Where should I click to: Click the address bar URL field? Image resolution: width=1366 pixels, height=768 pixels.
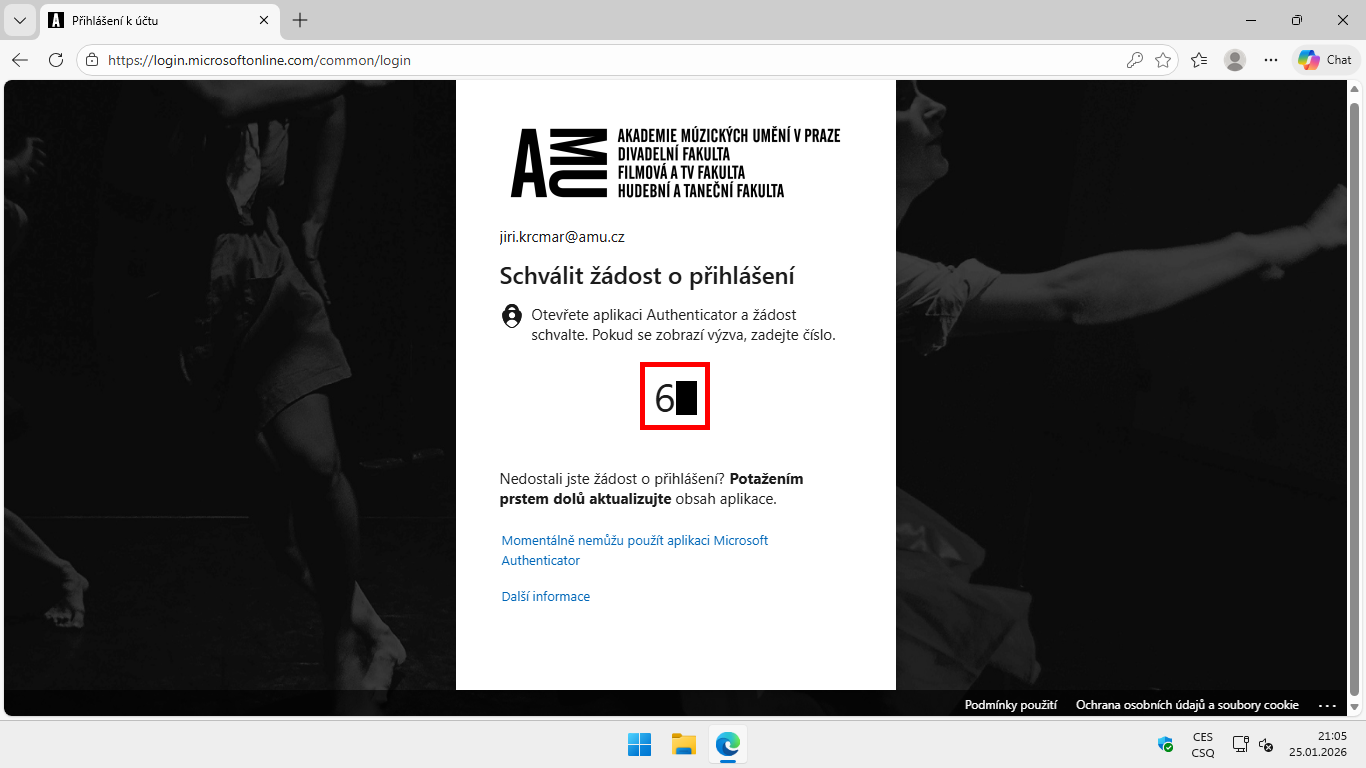[x=600, y=60]
